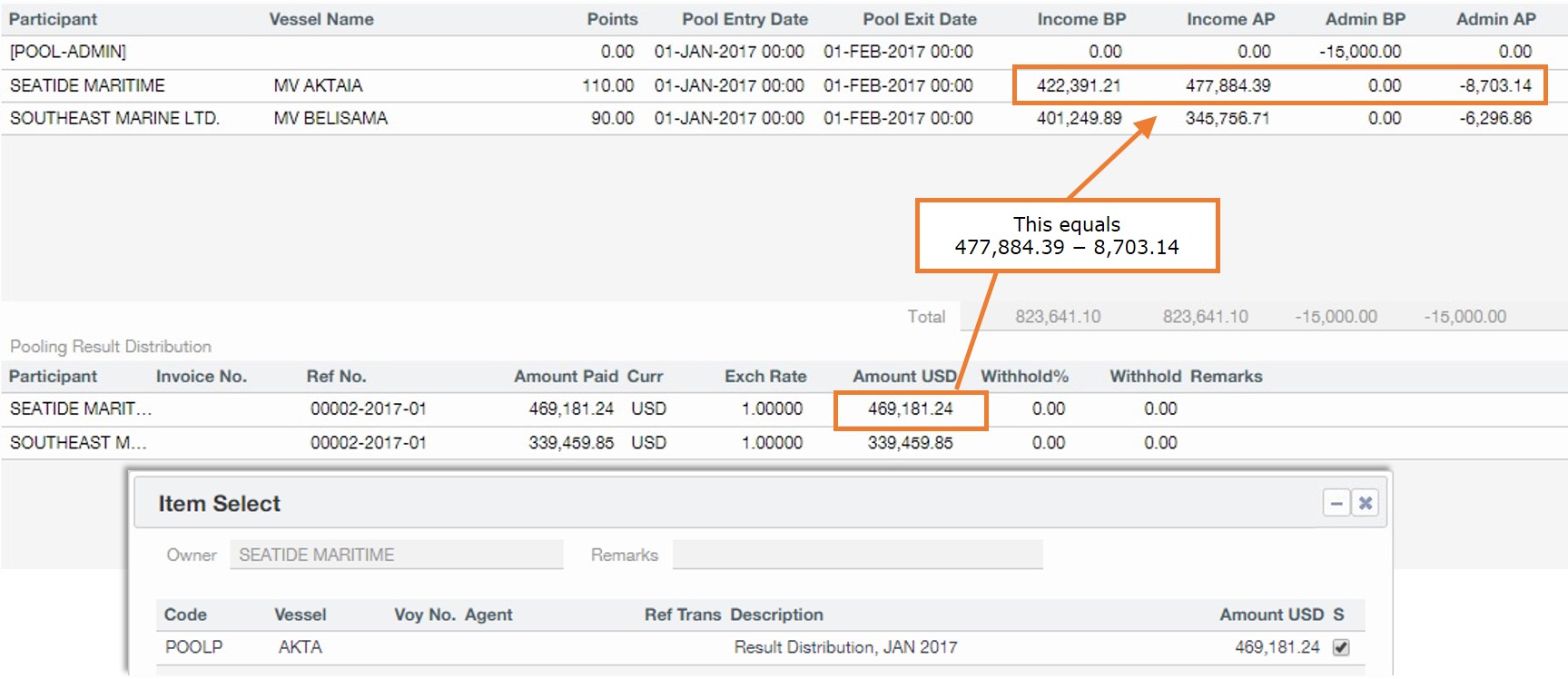Select the [POOL-ADMIN] participant row
The width and height of the screenshot is (1568, 679).
[x=68, y=52]
